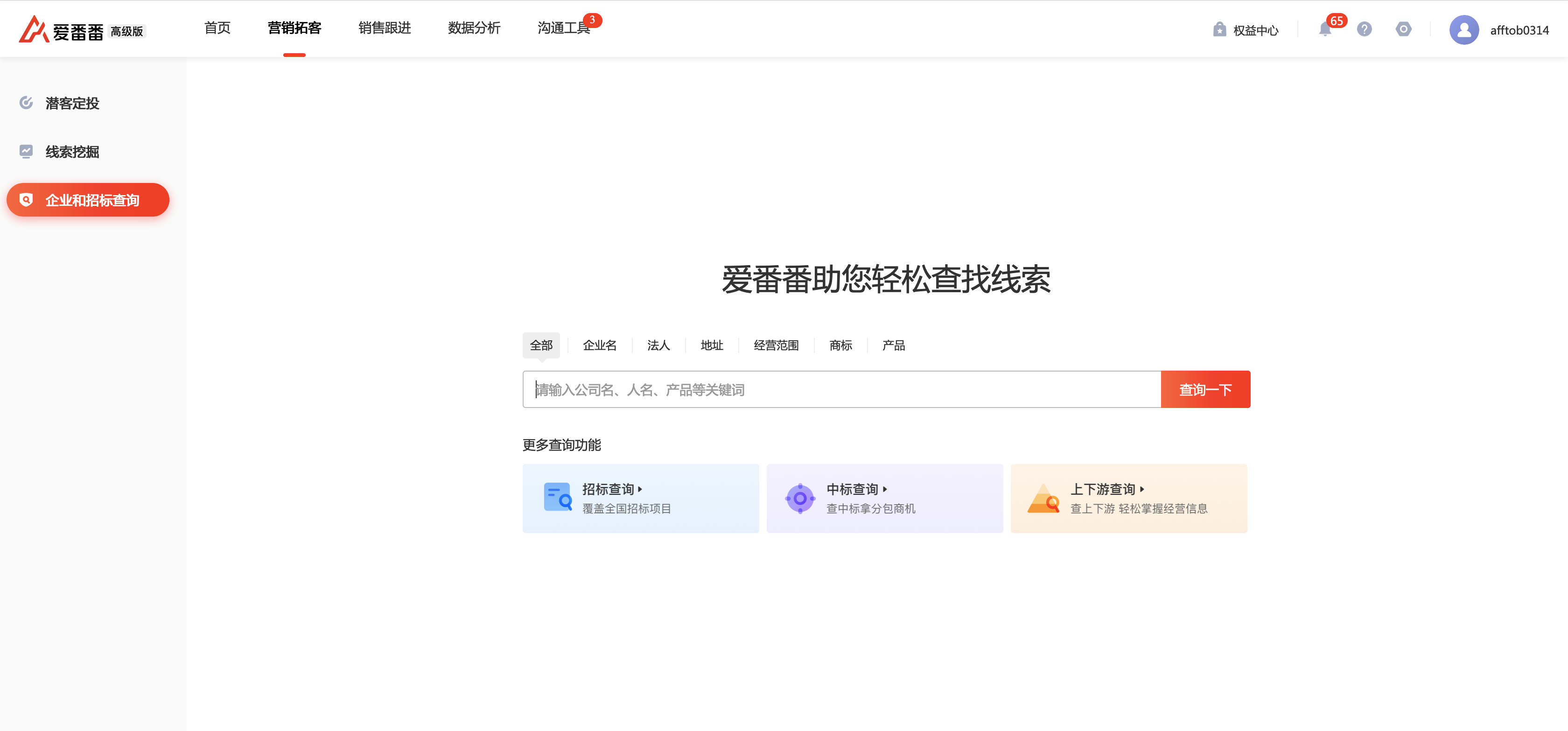Click the 权益中心 bag icon
Image resolution: width=1568 pixels, height=731 pixels.
tap(1219, 29)
